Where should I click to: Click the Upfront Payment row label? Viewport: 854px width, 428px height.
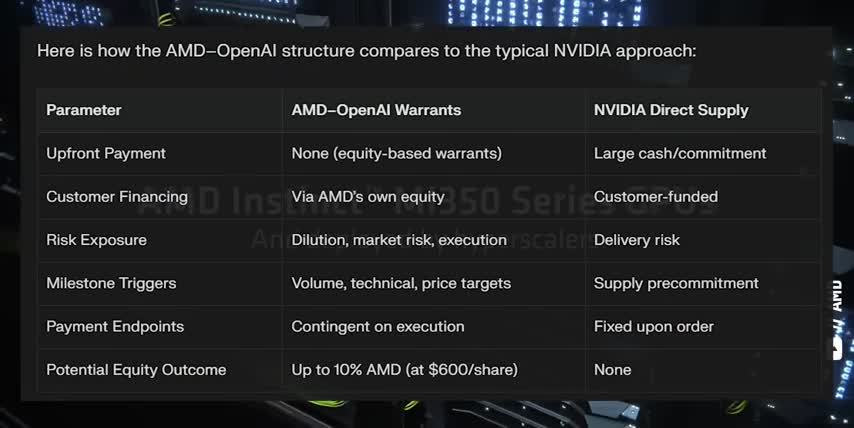point(106,153)
